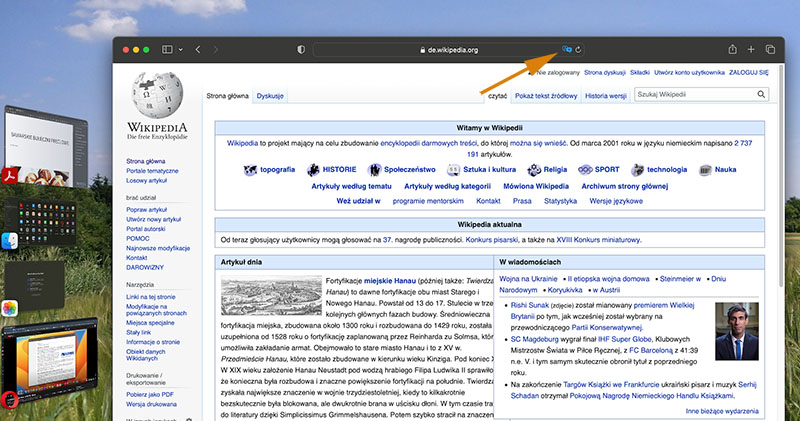Open the Składki link
Viewport: 800px width, 421px height.
[x=640, y=72]
